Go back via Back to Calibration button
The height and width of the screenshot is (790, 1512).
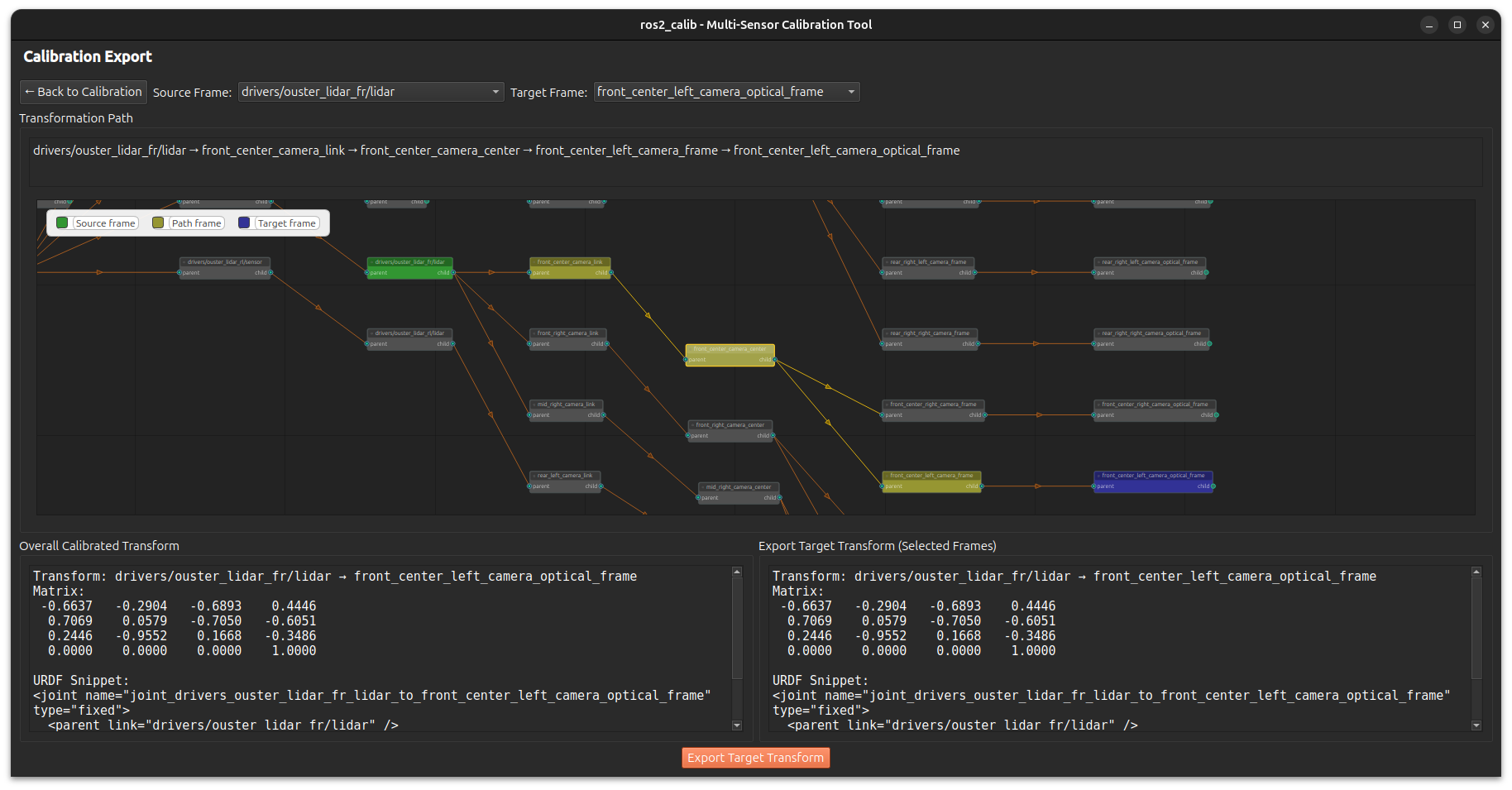coord(84,92)
